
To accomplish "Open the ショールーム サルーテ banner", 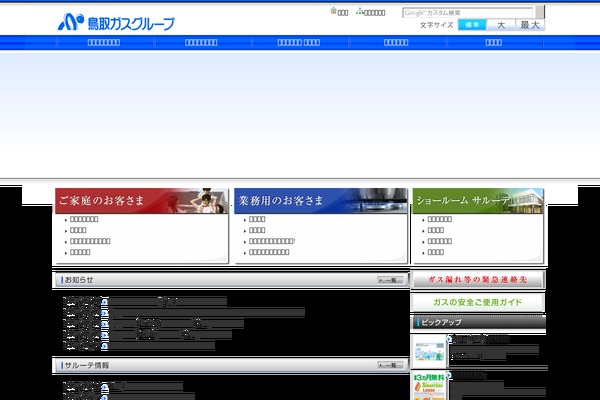I will (478, 201).
